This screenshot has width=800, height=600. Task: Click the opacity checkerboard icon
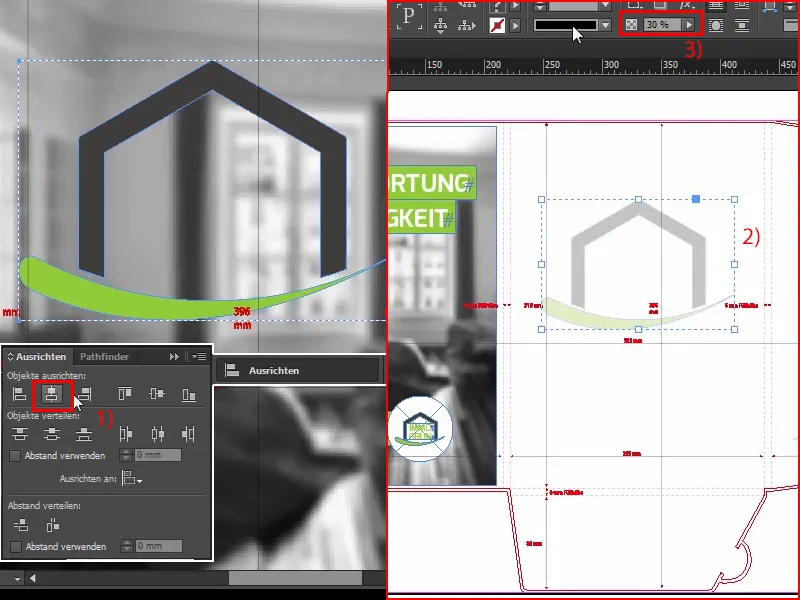click(631, 24)
